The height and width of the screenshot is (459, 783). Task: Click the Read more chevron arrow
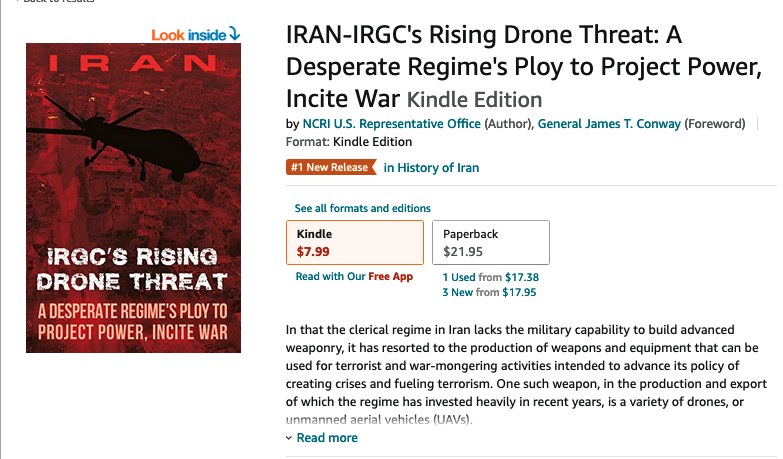pyautogui.click(x=289, y=438)
